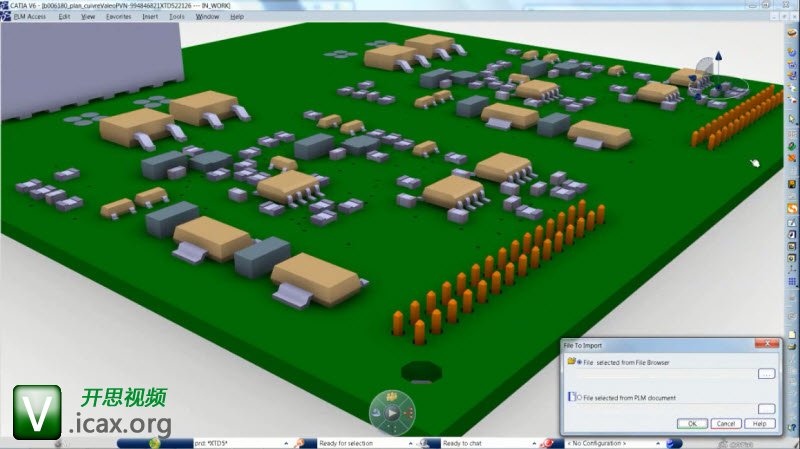Confirm File To Import with OK
Screen dimensions: 800x449
(x=692, y=423)
